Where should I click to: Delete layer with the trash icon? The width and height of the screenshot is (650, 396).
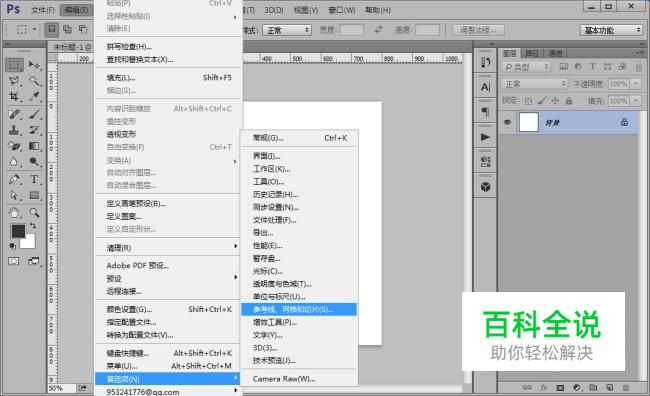(626, 388)
